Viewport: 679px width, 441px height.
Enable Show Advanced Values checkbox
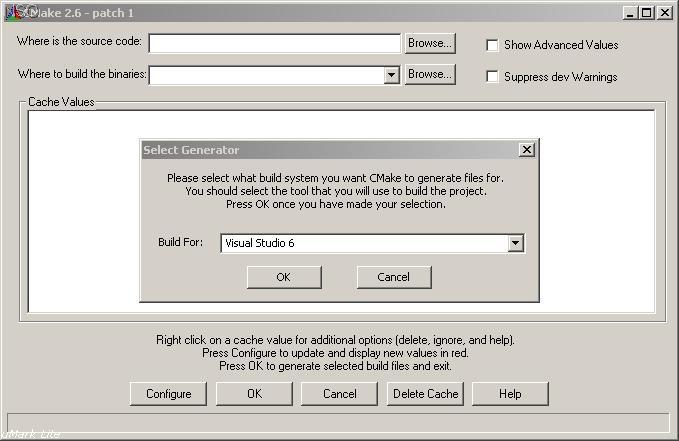click(x=492, y=45)
